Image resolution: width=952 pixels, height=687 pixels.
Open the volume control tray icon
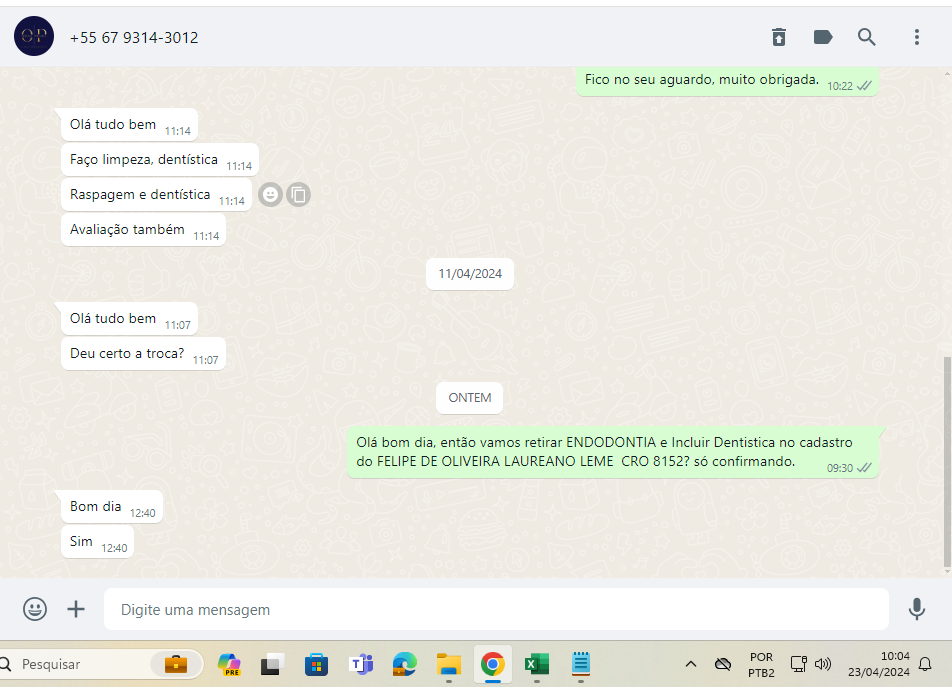click(823, 665)
